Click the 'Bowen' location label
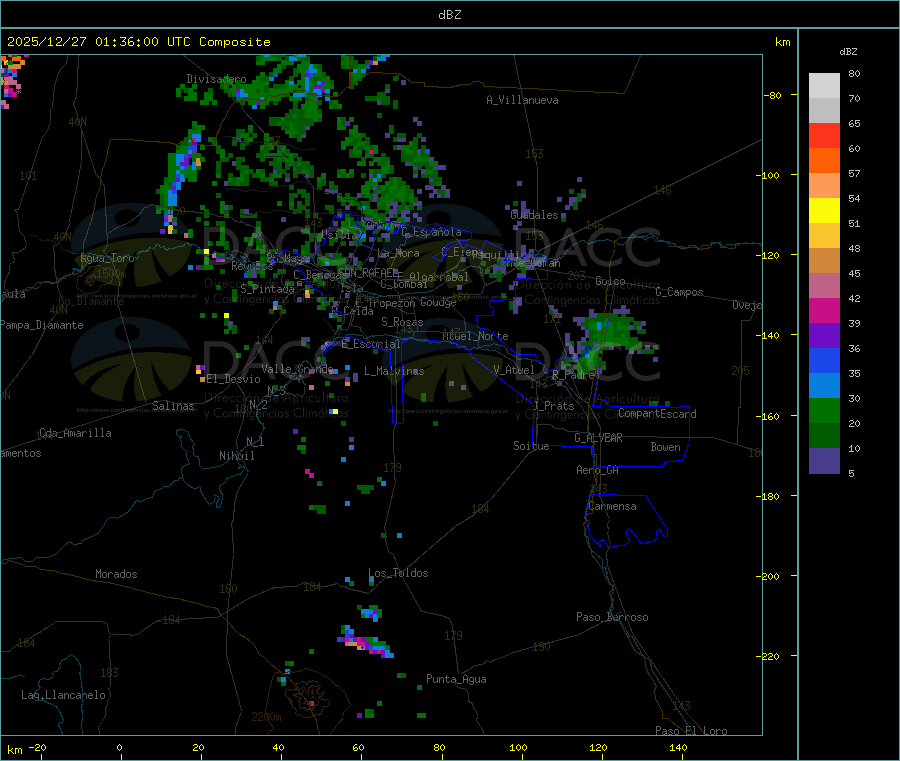Image resolution: width=900 pixels, height=761 pixels. pos(666,447)
